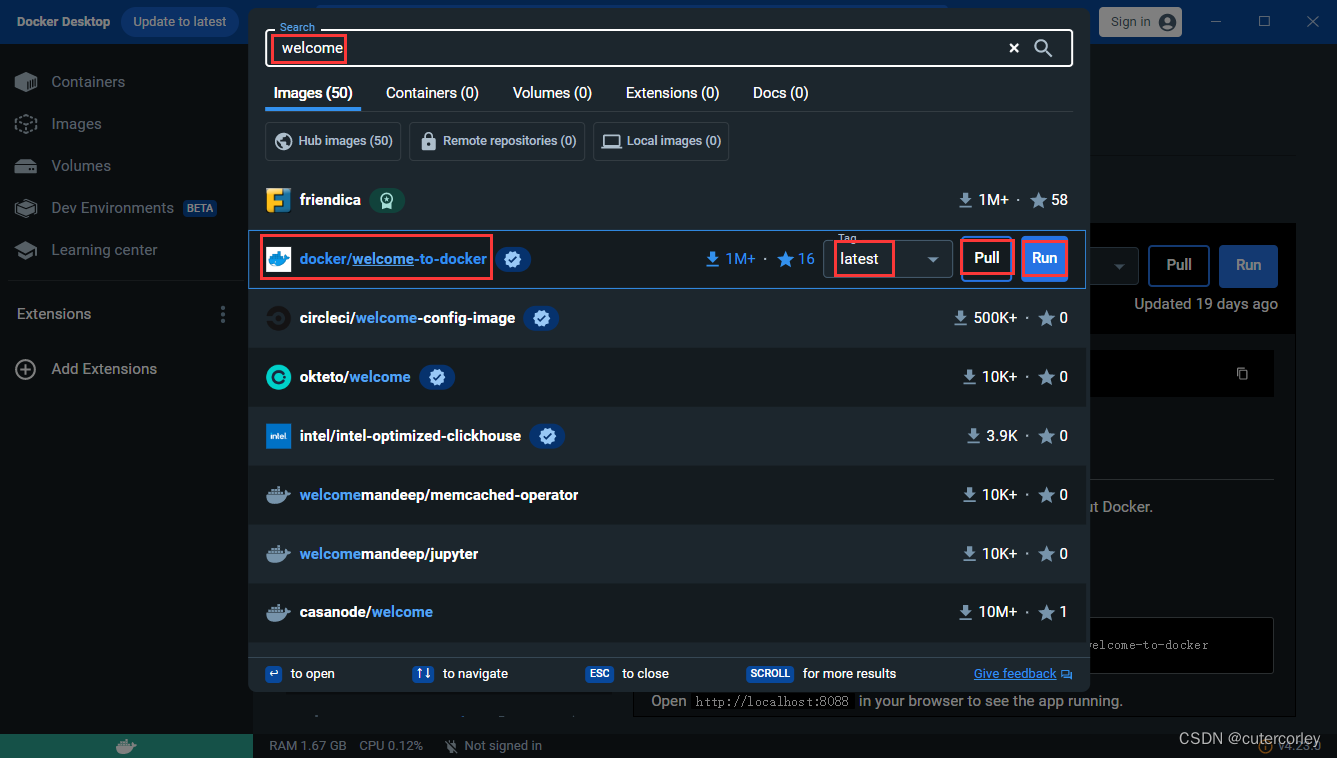Select welcomemandeep/memcached-operator result
Image resolution: width=1337 pixels, height=758 pixels.
coord(667,495)
